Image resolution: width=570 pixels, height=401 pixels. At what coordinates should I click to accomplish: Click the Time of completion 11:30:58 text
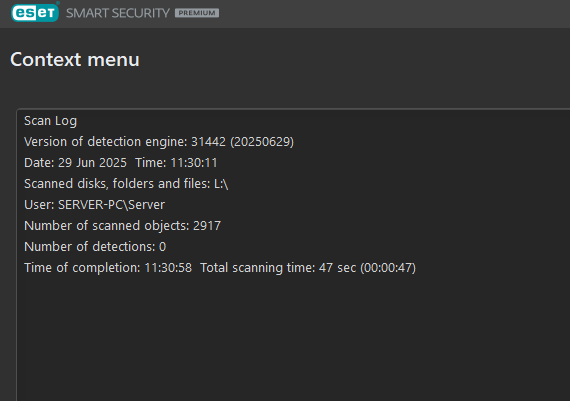[108, 268]
